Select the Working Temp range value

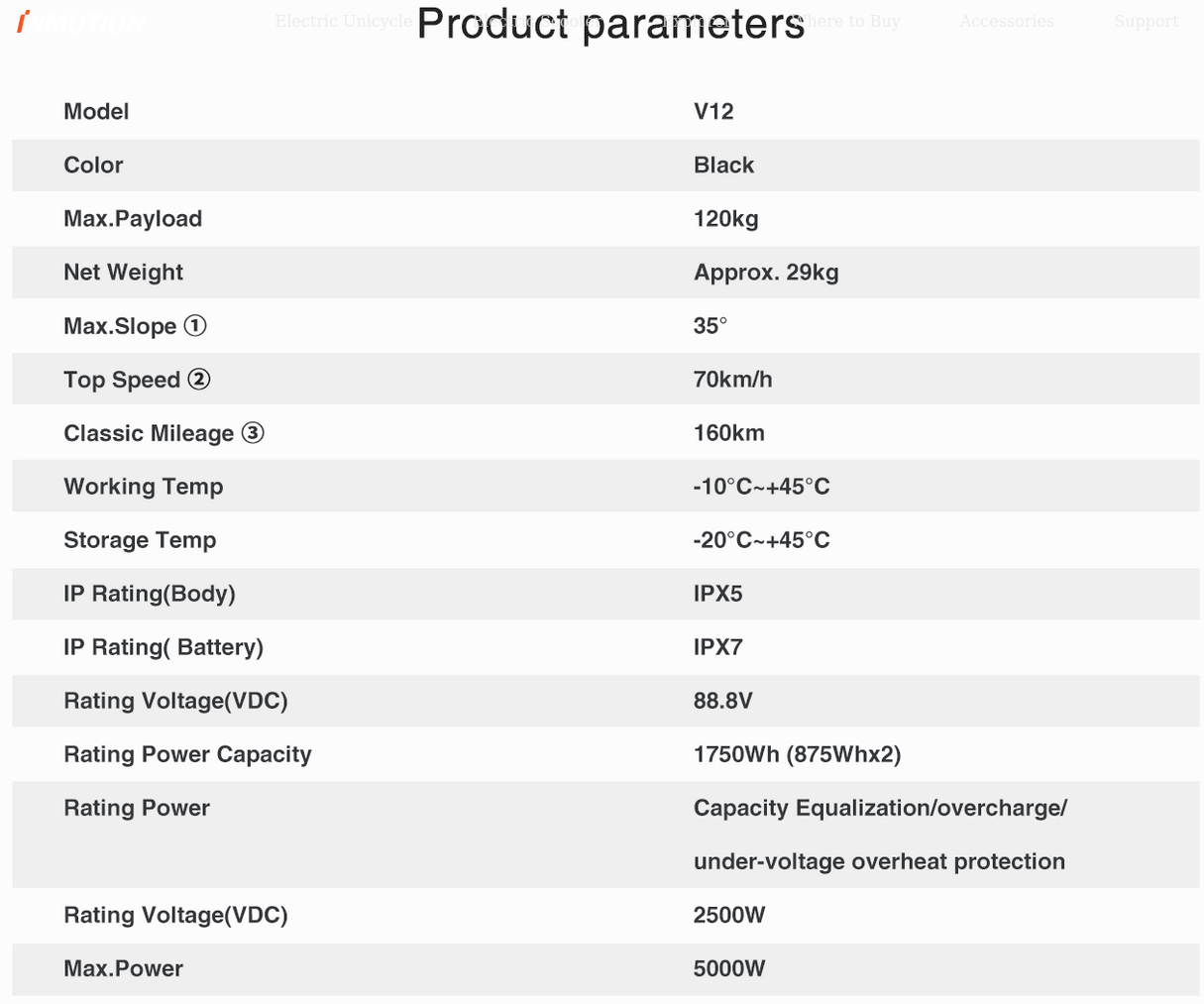click(762, 486)
